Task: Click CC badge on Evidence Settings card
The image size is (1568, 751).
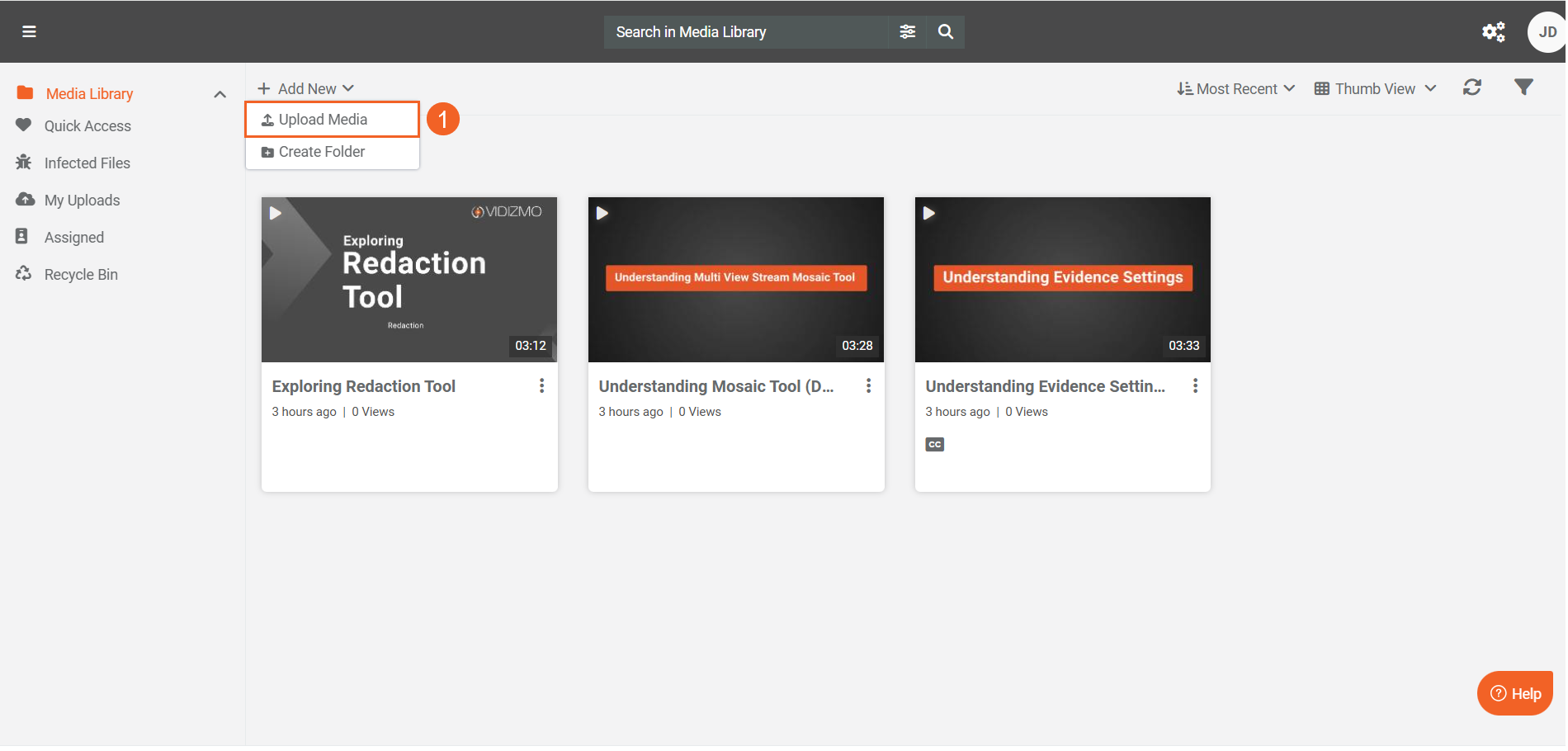Action: (x=934, y=444)
